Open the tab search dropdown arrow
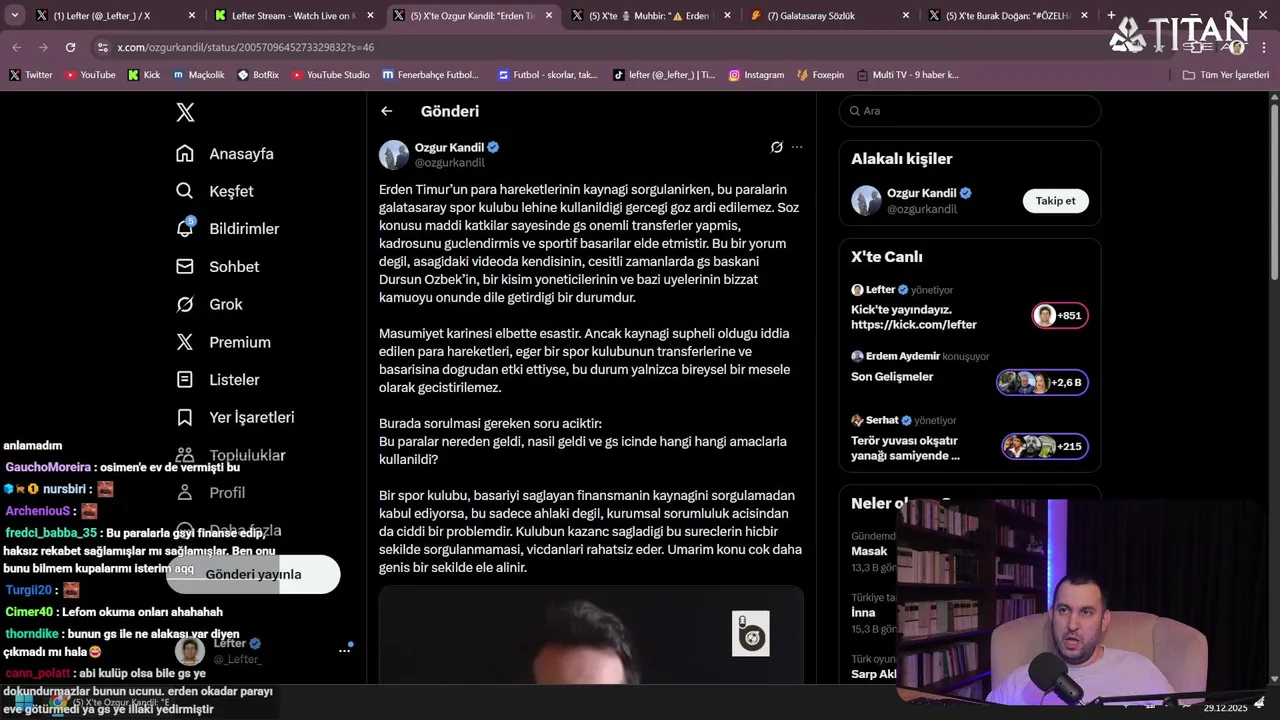This screenshot has width=1280, height=720. (x=14, y=16)
